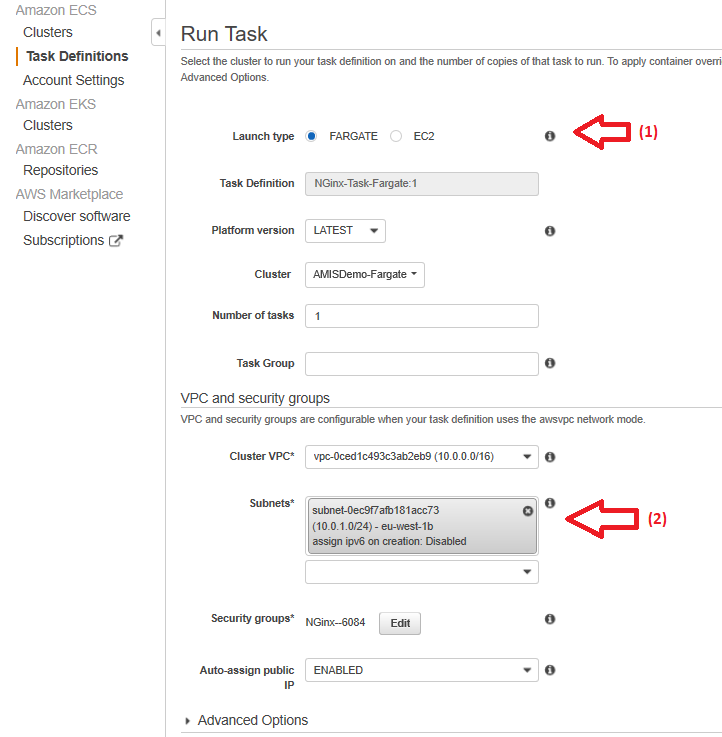This screenshot has height=737, width=722.
Task: Open the Auto-assign public IP dropdown
Action: point(421,670)
